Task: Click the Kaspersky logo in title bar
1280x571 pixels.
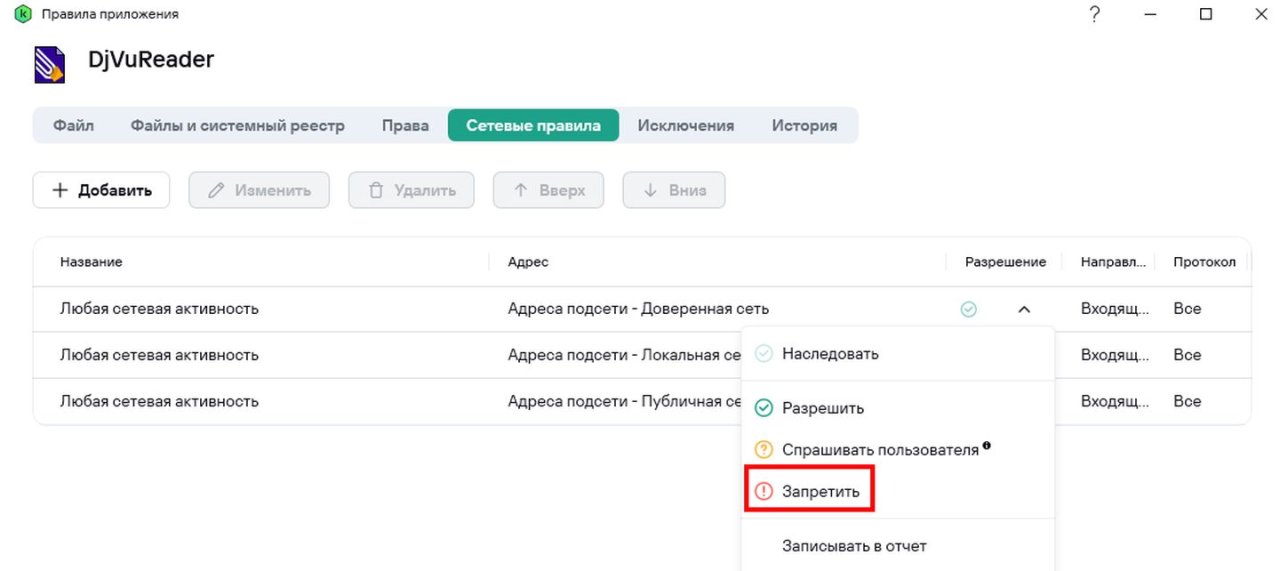Action: pos(23,14)
